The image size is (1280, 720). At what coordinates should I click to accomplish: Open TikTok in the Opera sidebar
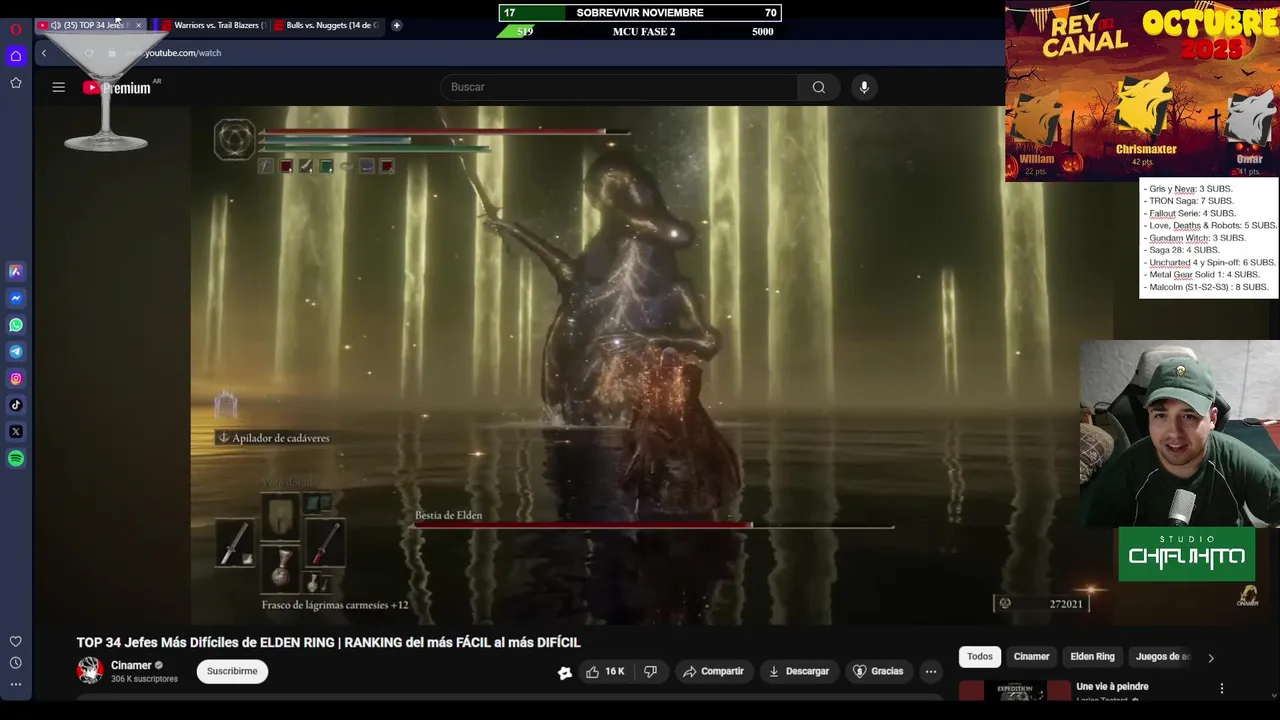[x=16, y=405]
